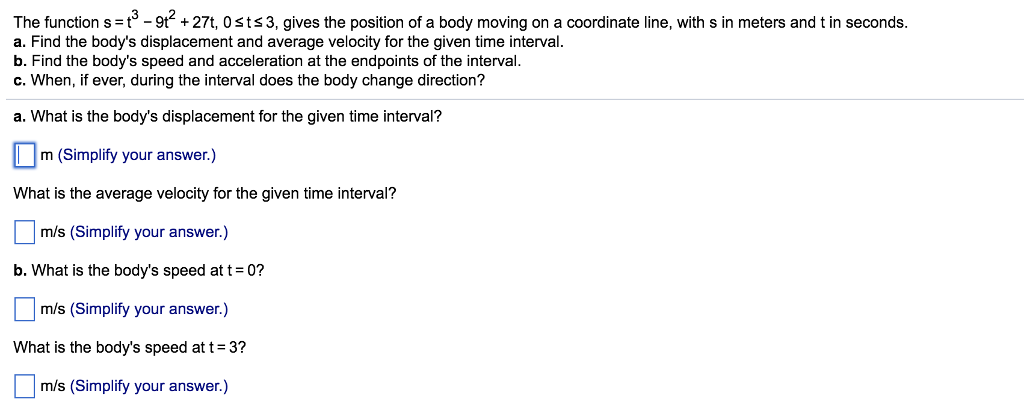Click the 'm' unit label after displacement box
The image size is (1024, 402).
(47, 155)
